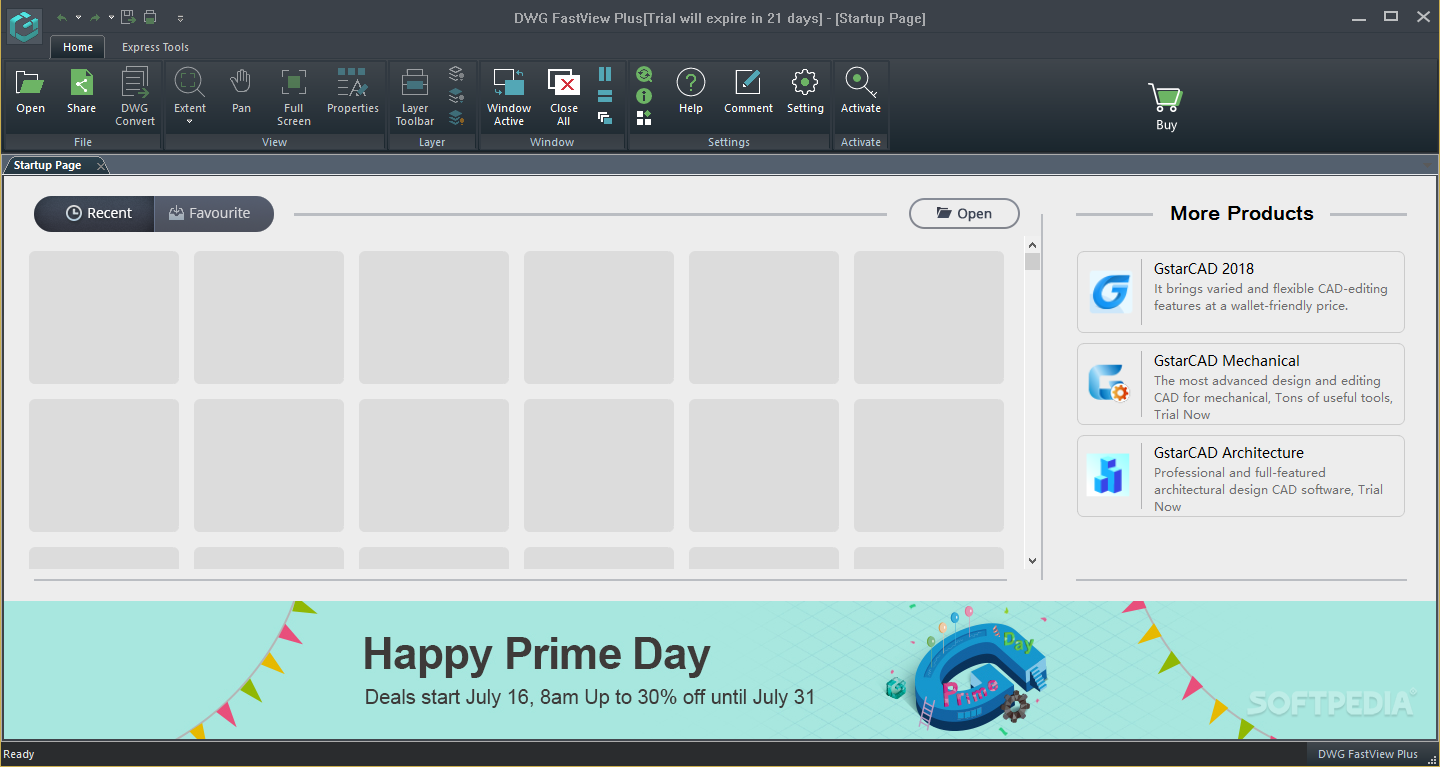Viewport: 1440px width, 767px height.
Task: Click the recent list scrollbar thumb
Action: point(1033,262)
